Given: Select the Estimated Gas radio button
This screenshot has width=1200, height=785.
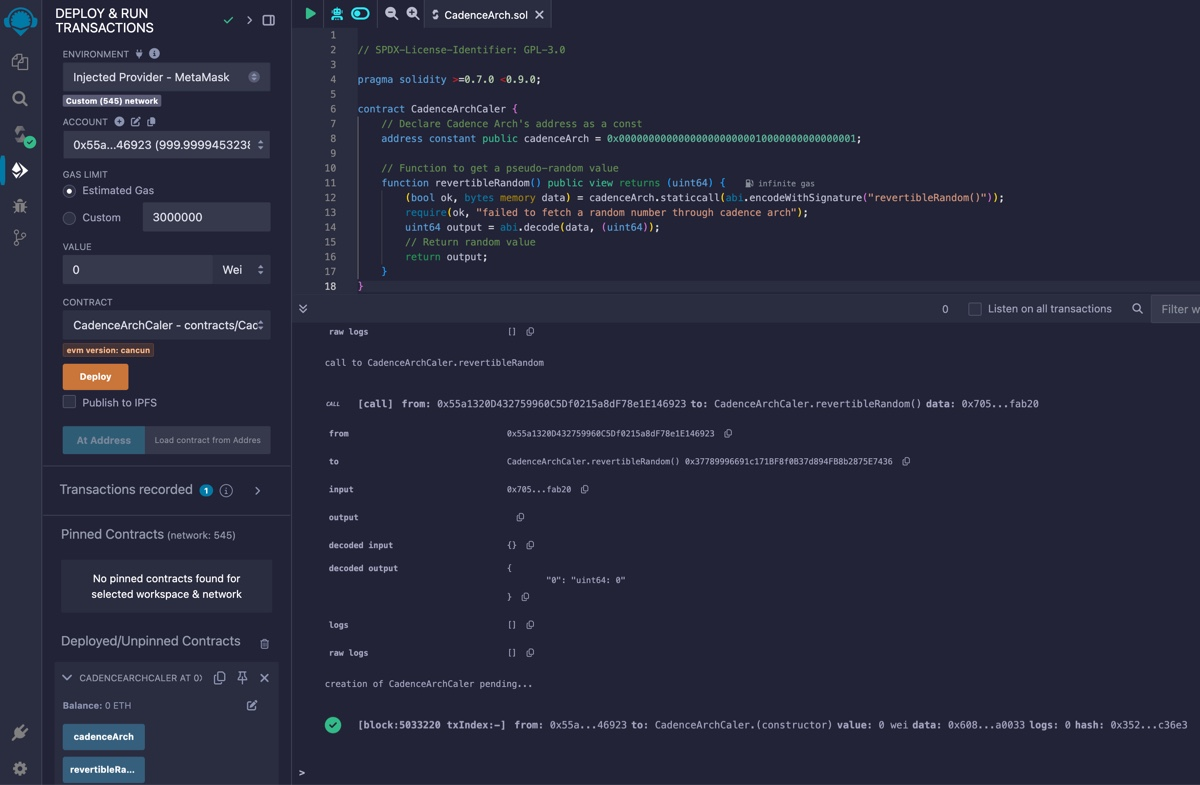Looking at the screenshot, I should click(x=69, y=191).
